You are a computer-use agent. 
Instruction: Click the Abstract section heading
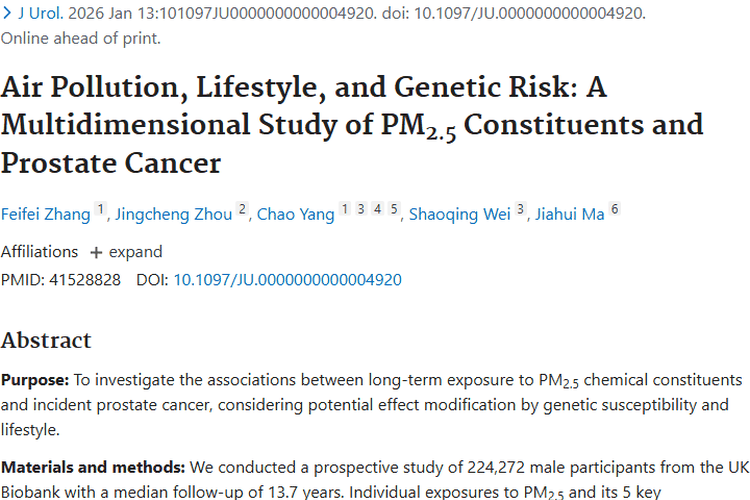[46, 340]
